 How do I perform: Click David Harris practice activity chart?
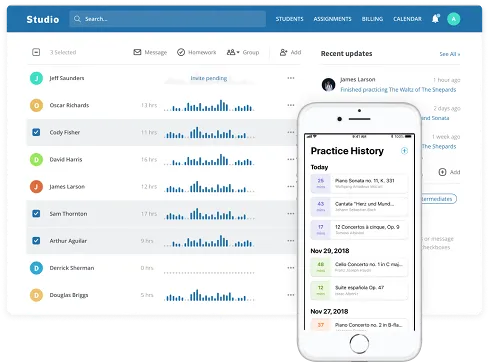(209, 160)
